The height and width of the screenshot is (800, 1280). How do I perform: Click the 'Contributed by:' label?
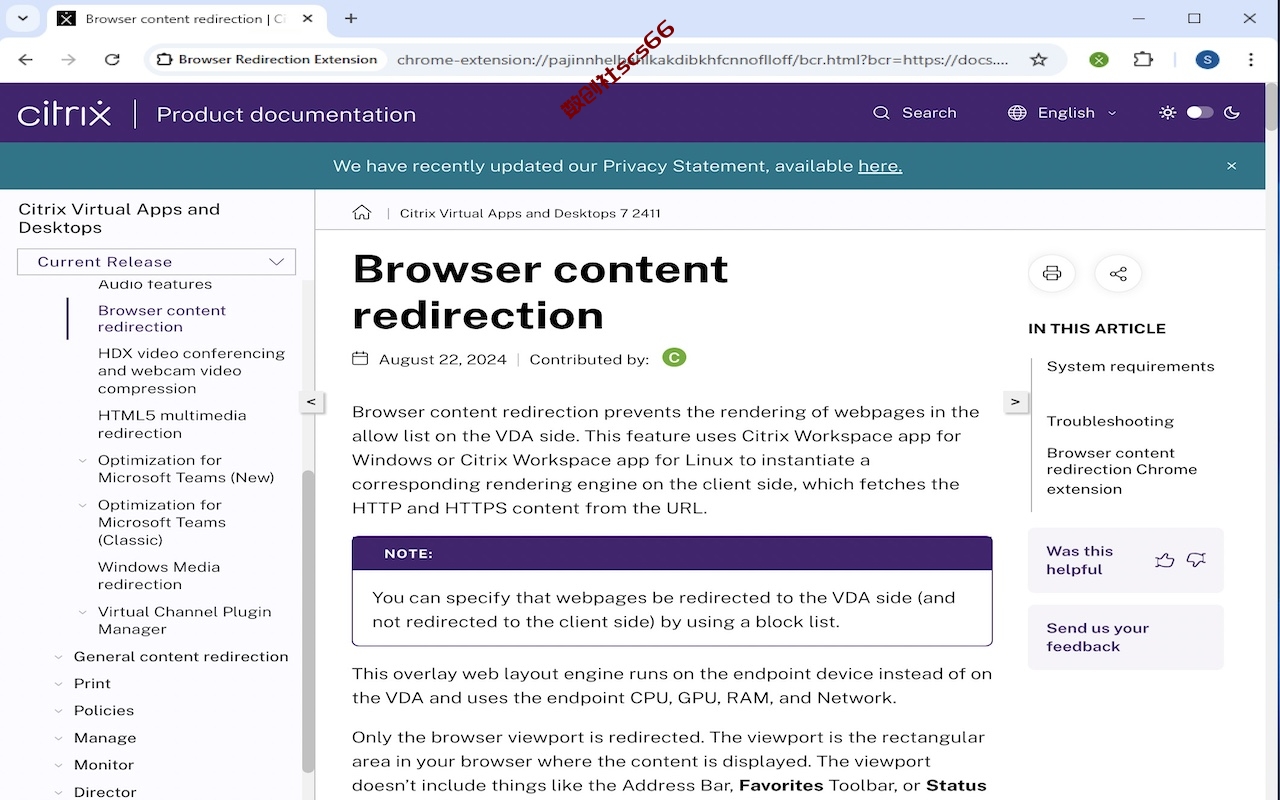point(589,359)
